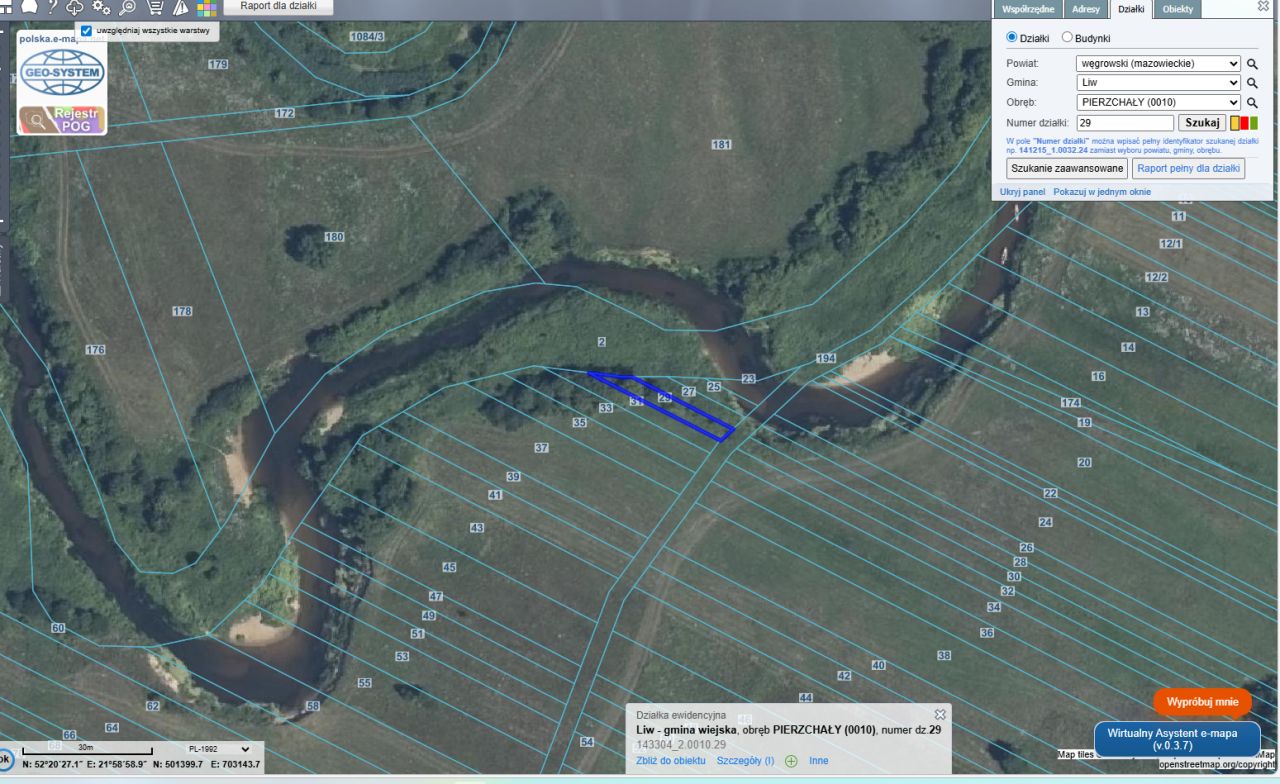Screen dimensions: 1280x784
Task: Click the Inne link in parcel popup
Action: click(x=819, y=761)
